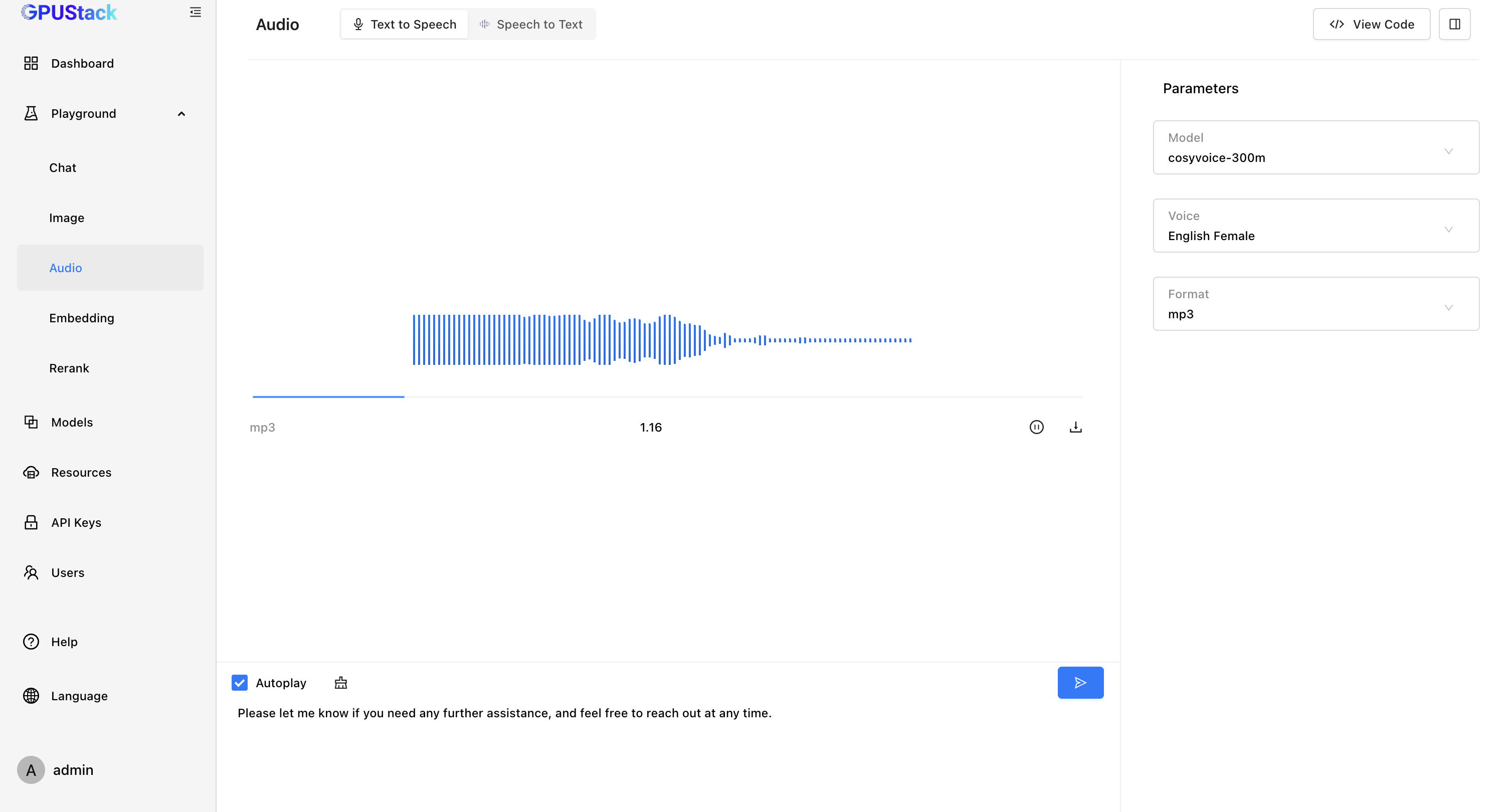The width and height of the screenshot is (1510, 812).
Task: Open the Model dropdown cosyvoice-300m
Action: click(1316, 148)
